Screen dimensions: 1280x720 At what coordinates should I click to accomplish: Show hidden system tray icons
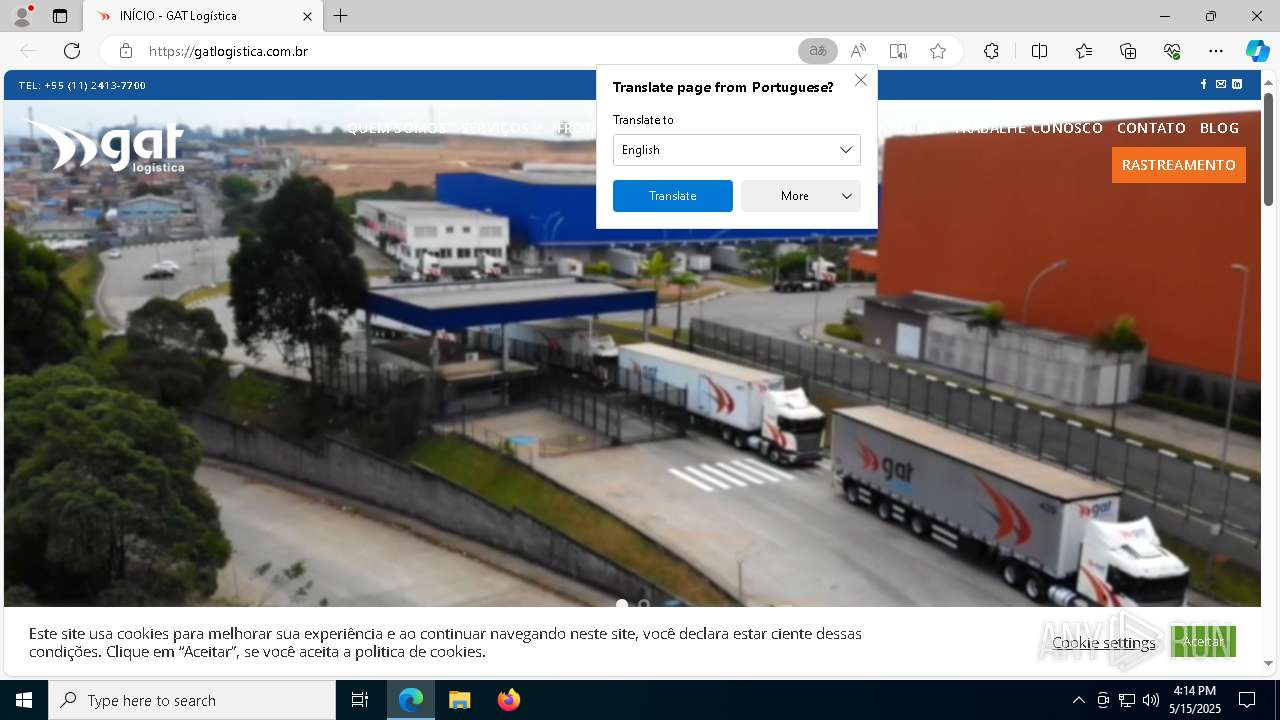click(1078, 700)
